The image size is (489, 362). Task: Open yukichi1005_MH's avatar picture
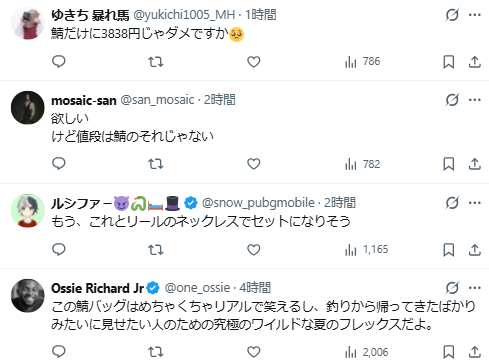[x=28, y=23]
